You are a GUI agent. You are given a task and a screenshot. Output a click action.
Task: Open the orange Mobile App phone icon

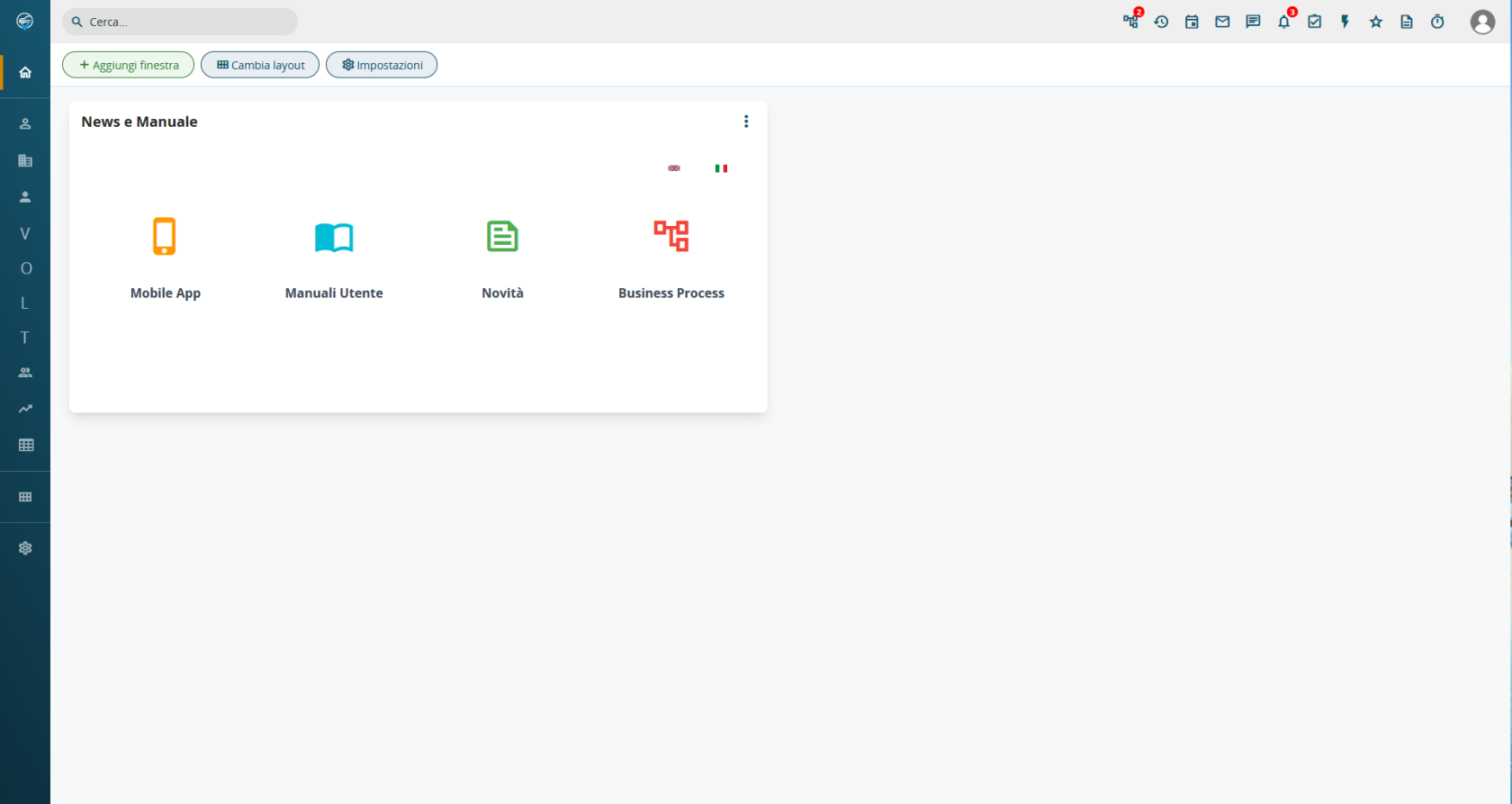point(164,237)
